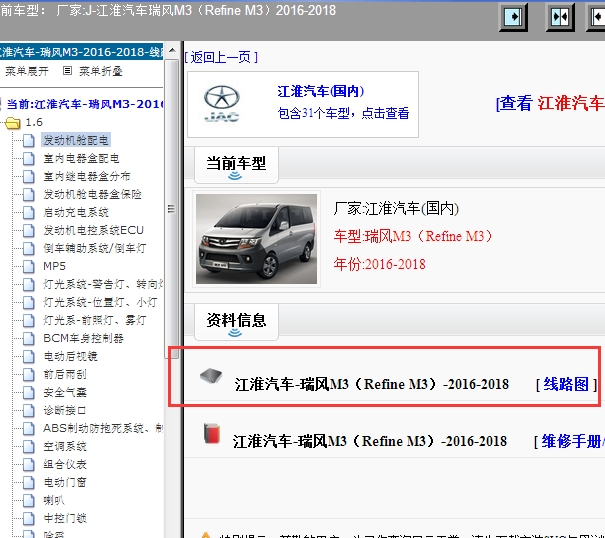Open the 灯光系-前照灯、雾灯 tree item
Image resolution: width=605 pixels, height=538 pixels.
click(95, 320)
